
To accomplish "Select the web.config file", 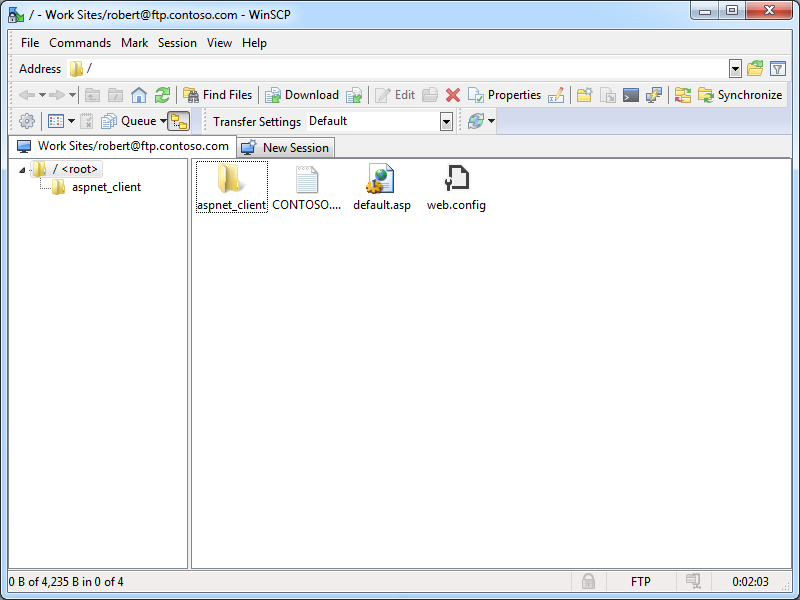I will [x=456, y=188].
